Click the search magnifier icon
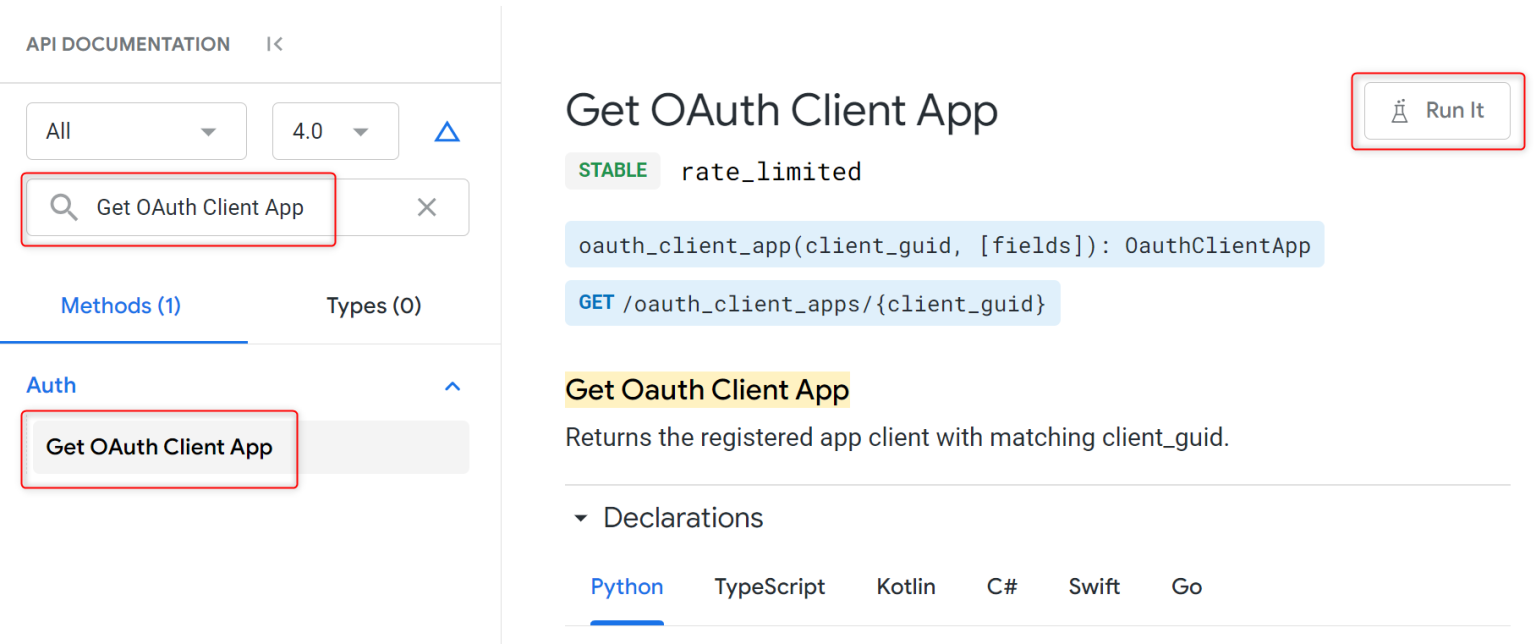Image resolution: width=1536 pixels, height=644 pixels. tap(64, 207)
